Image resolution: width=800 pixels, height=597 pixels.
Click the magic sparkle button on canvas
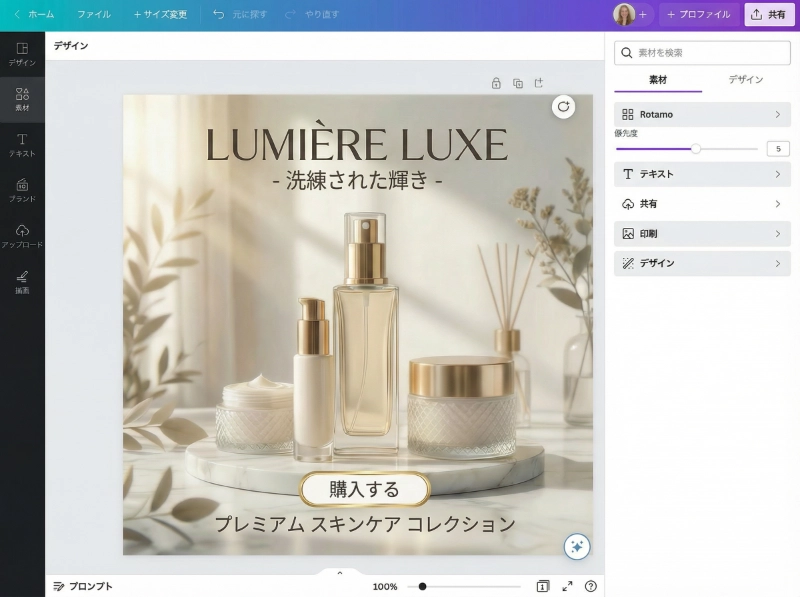click(x=577, y=546)
